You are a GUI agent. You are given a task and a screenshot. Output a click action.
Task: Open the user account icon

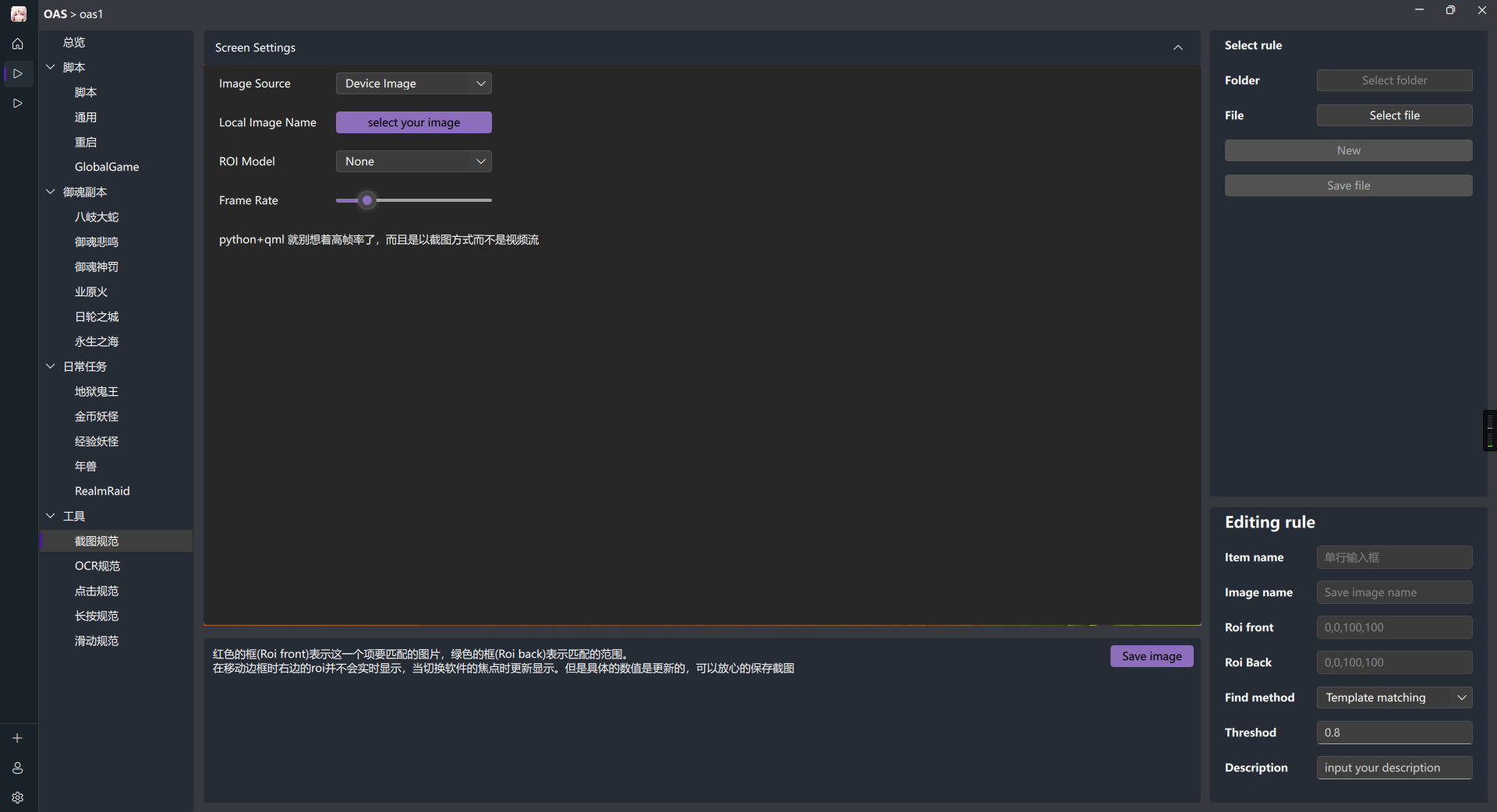tap(18, 768)
